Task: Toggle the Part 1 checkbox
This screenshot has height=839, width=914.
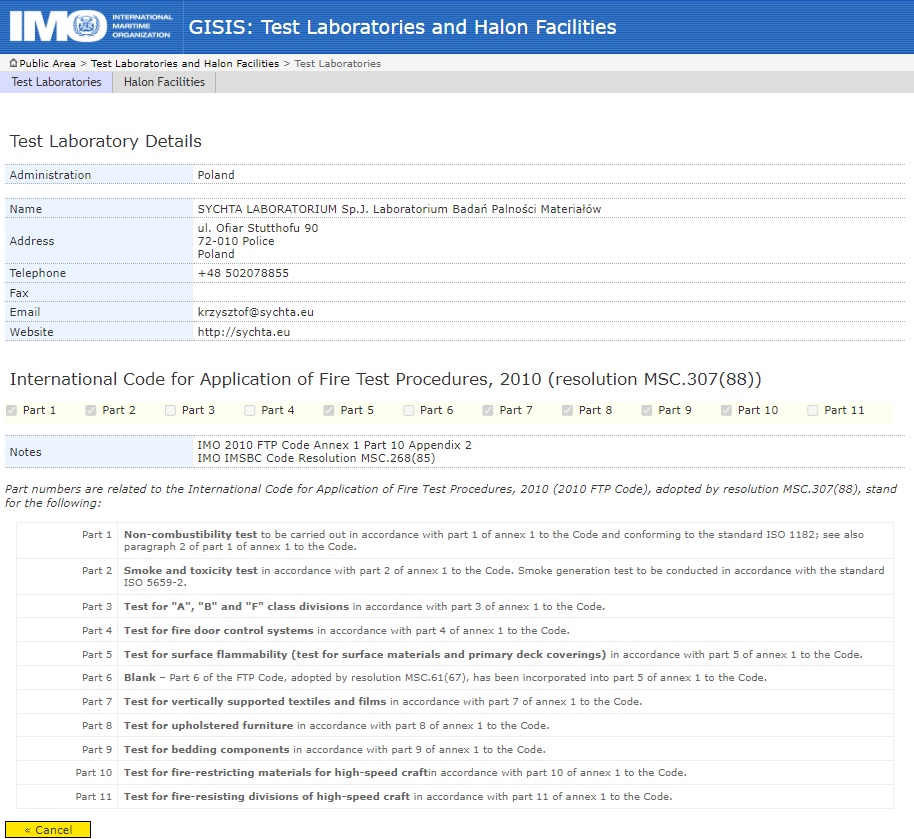Action: 11,410
